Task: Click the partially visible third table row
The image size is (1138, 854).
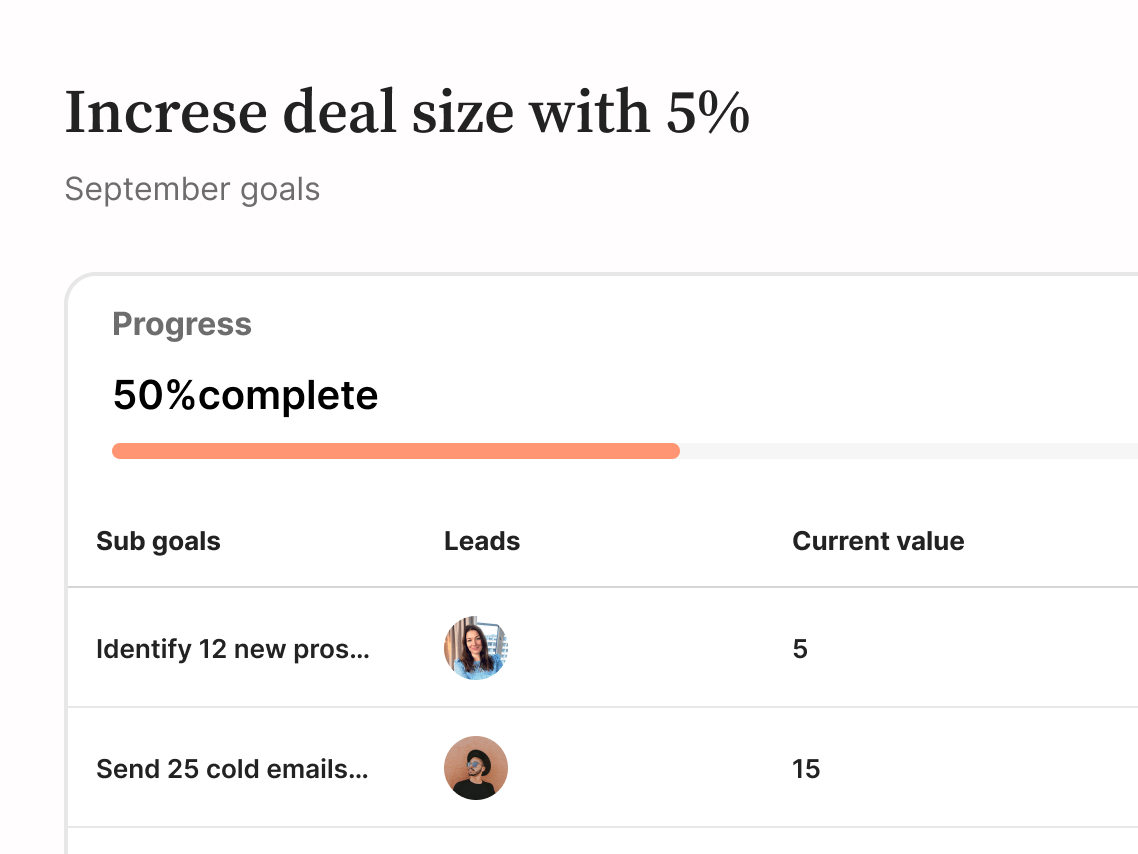Action: pyautogui.click(x=600, y=841)
